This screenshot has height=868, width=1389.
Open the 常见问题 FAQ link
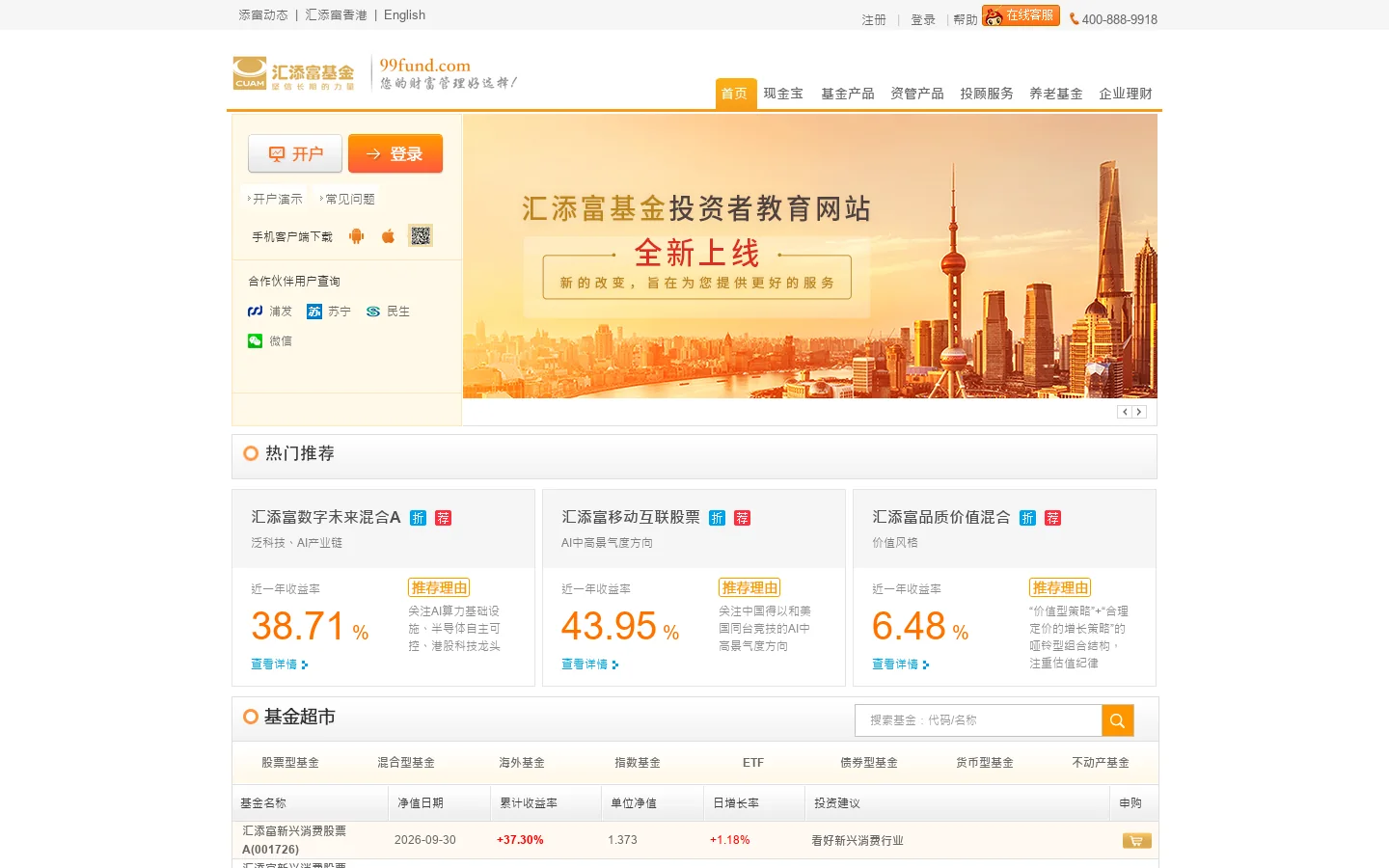349,199
